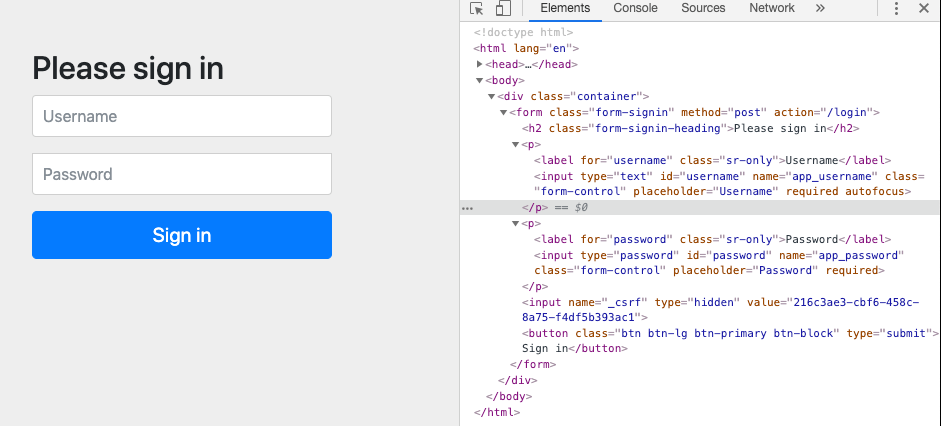Select the button btn-primary submit node
The width and height of the screenshot is (941, 426).
[730, 341]
